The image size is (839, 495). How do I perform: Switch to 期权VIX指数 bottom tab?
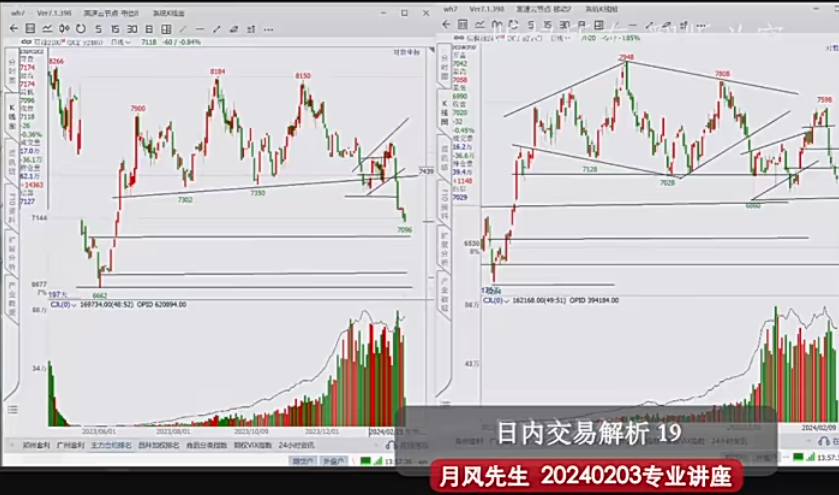coord(253,445)
